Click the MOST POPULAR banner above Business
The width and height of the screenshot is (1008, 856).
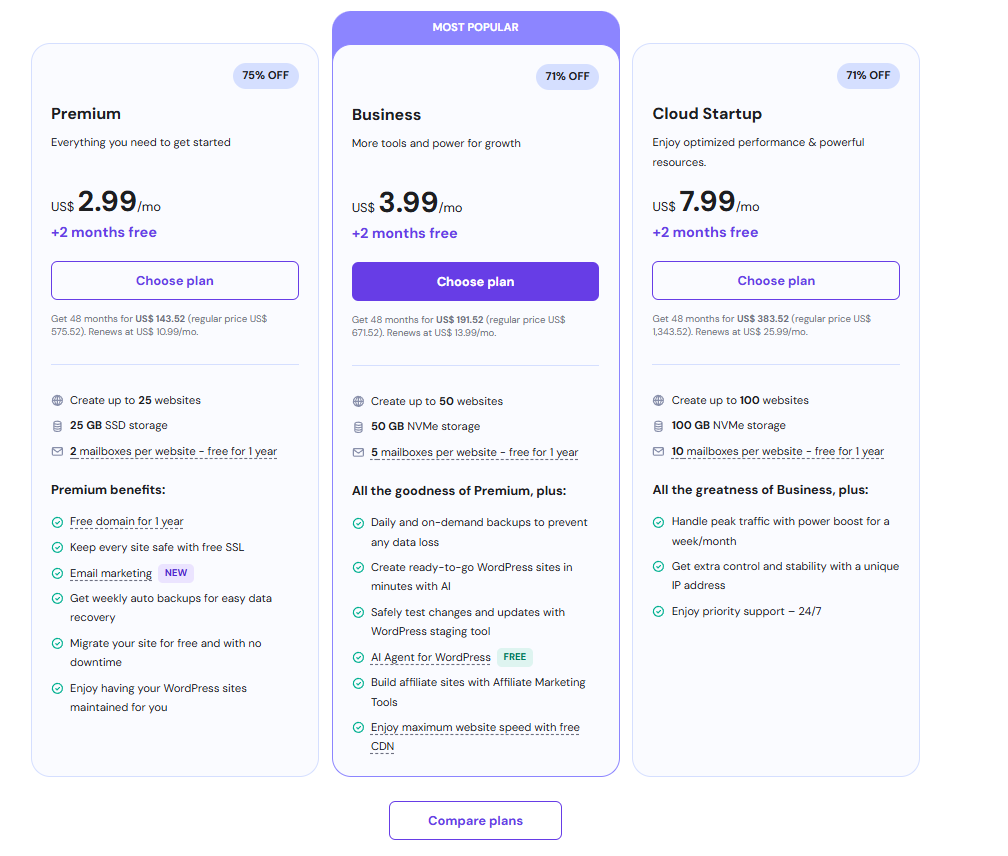click(x=475, y=28)
